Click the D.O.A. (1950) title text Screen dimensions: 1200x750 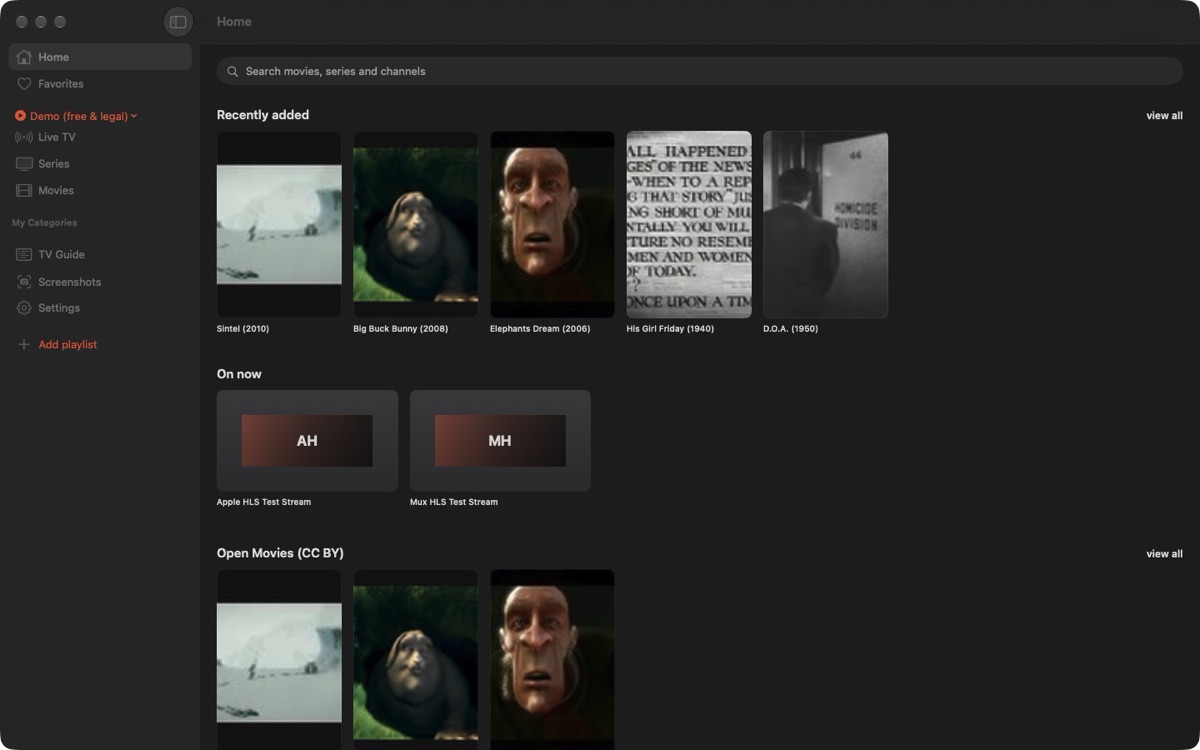(x=791, y=329)
